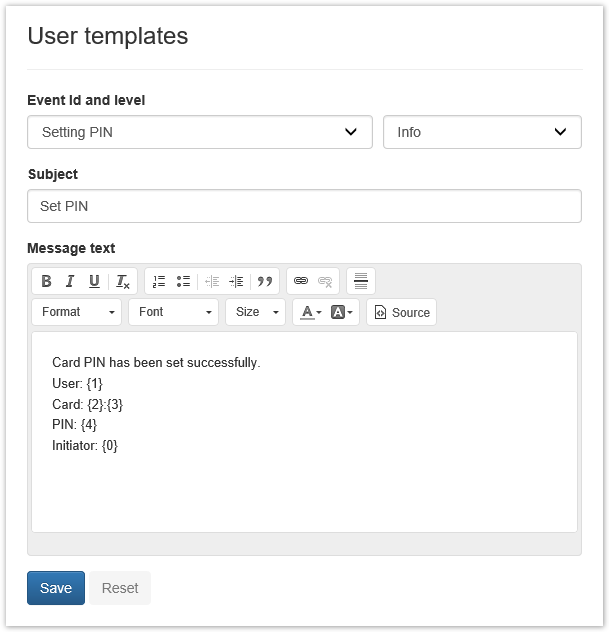The height and width of the screenshot is (632, 609).
Task: Switch editor to Source view
Action: pos(401,312)
